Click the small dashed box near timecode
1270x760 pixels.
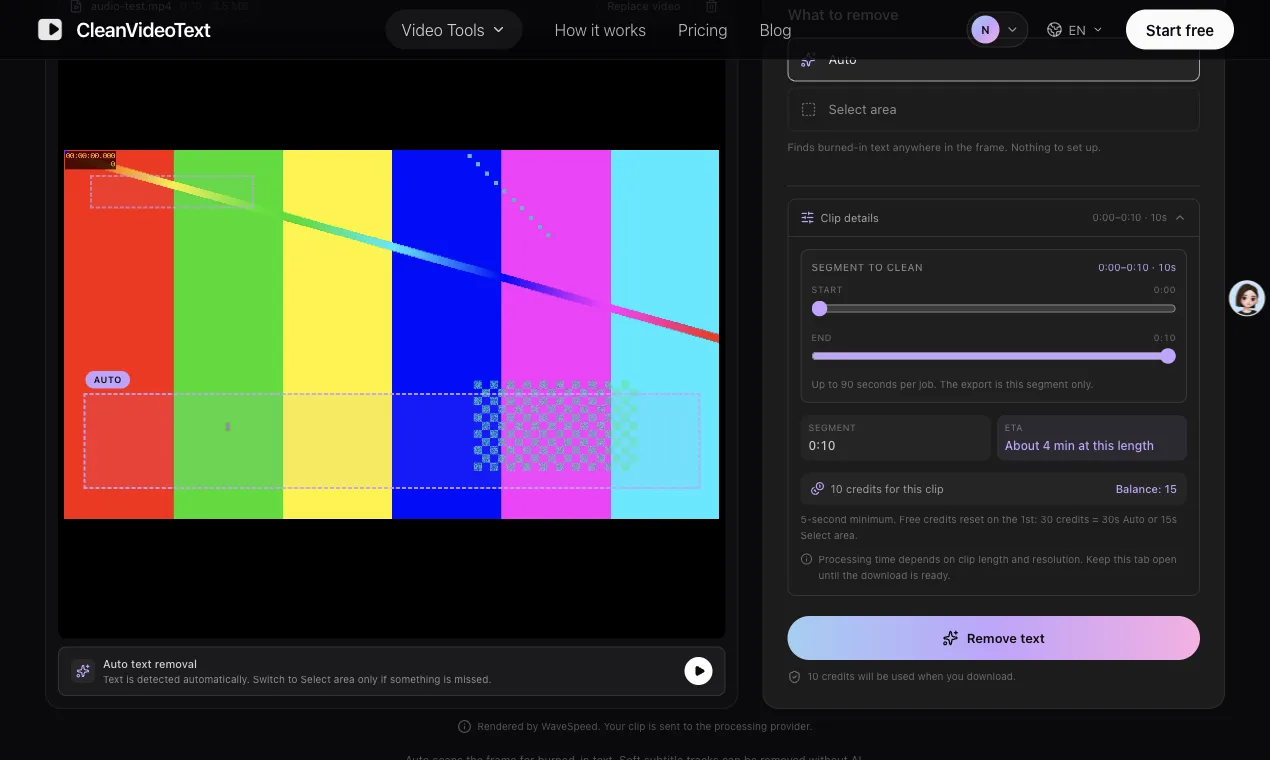(x=172, y=192)
